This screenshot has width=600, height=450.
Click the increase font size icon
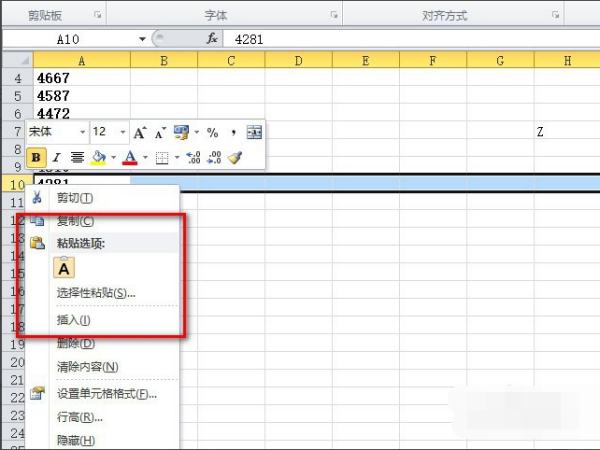(140, 133)
